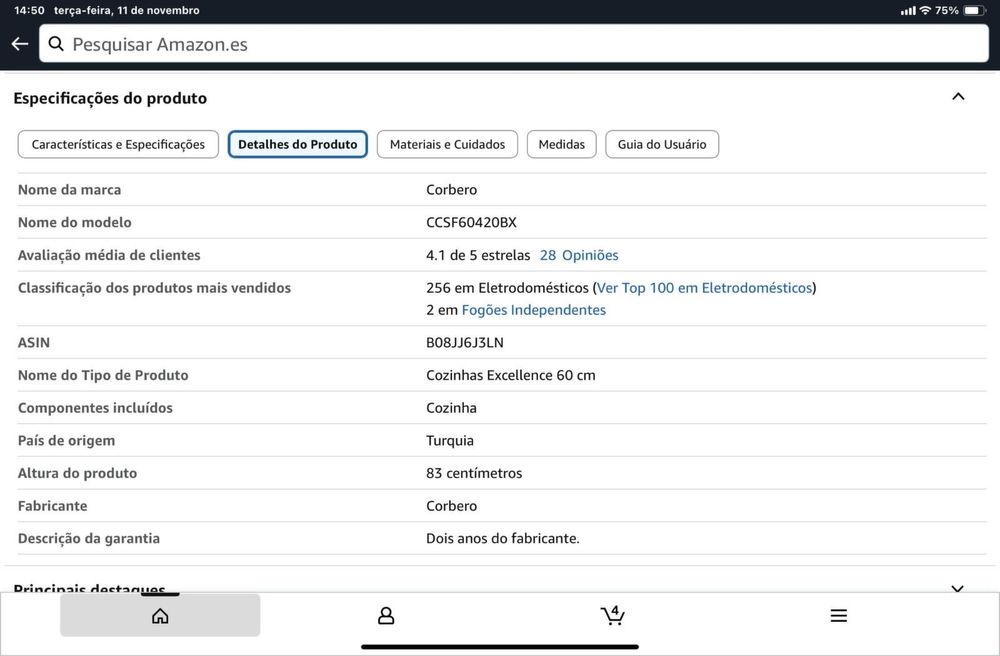1000x656 pixels.
Task: Select the Características e Especificações tab
Action: 118,144
